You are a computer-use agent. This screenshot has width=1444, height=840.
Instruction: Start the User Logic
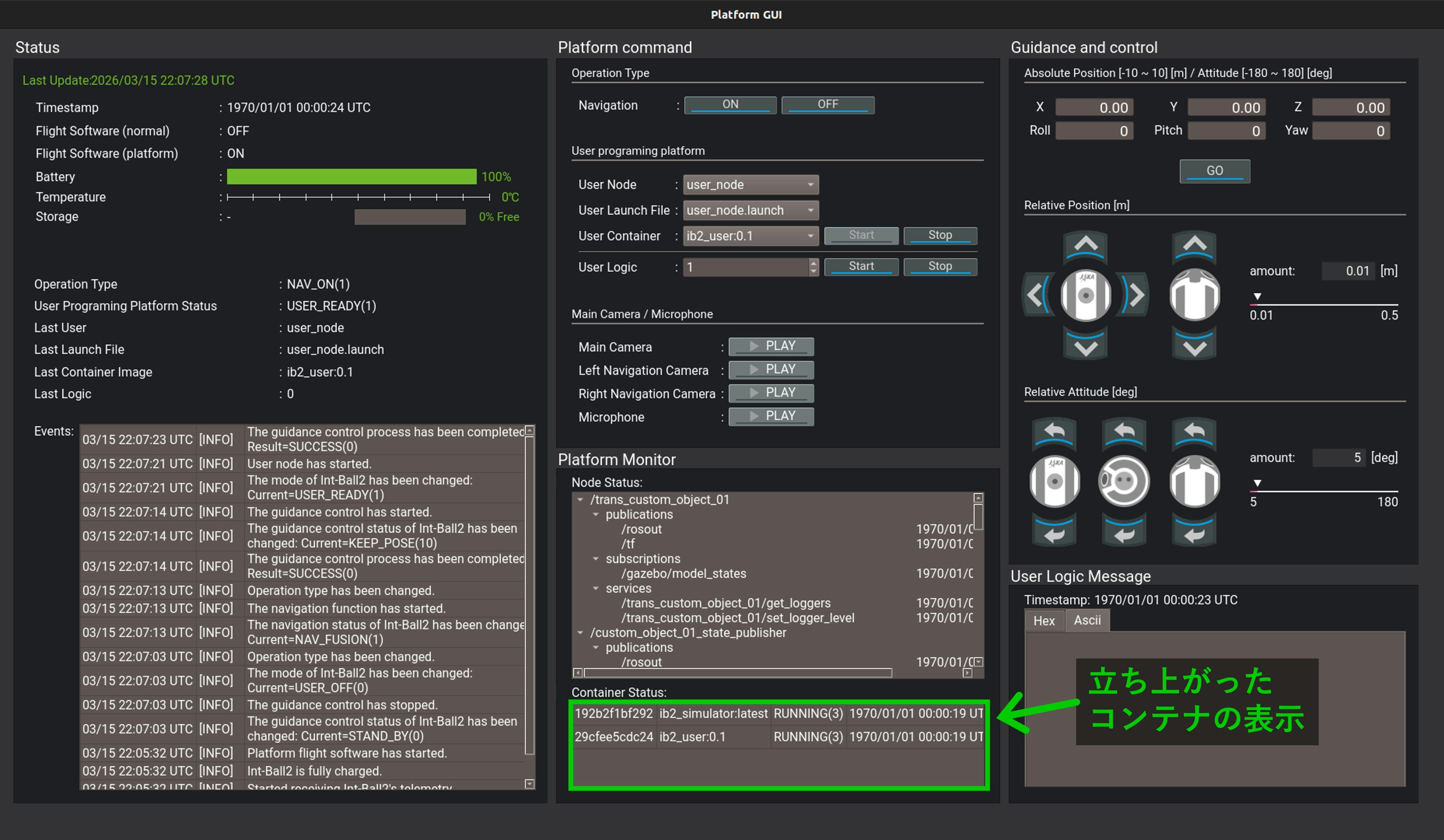point(861,266)
